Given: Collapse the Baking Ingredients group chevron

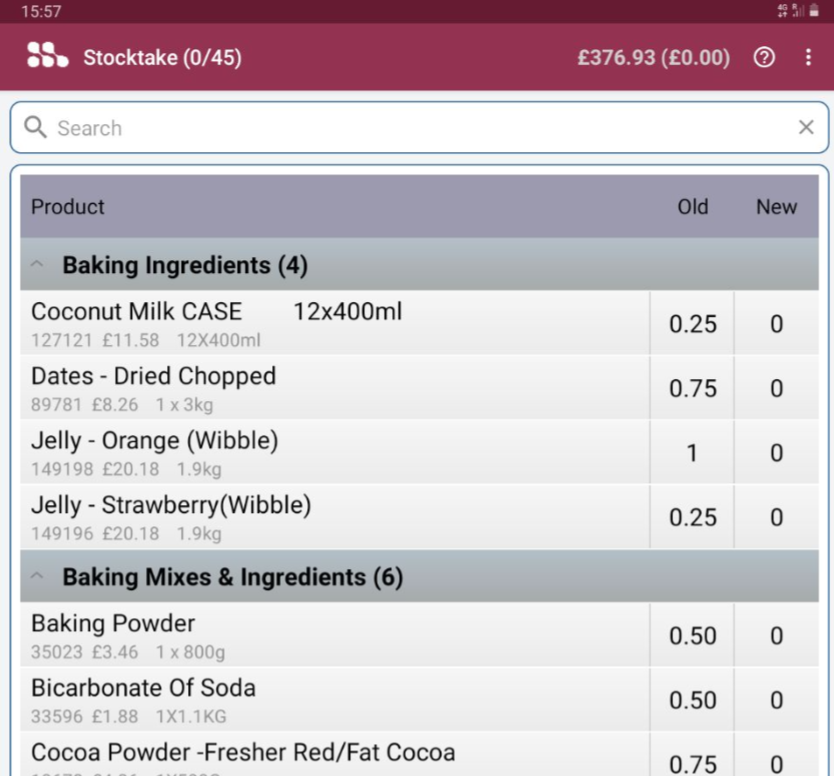Looking at the screenshot, I should click(37, 265).
